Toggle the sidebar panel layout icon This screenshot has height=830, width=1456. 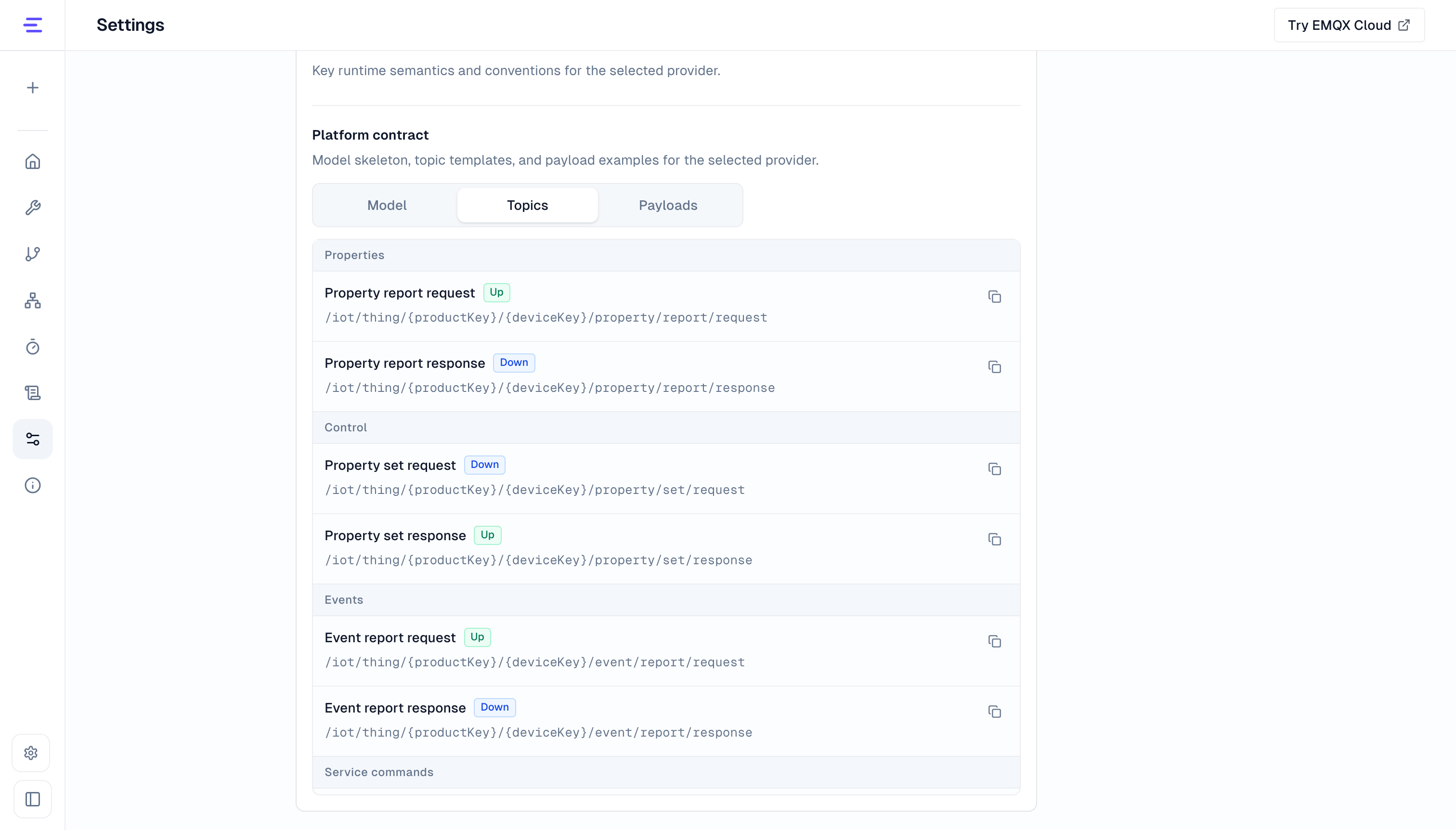(32, 799)
